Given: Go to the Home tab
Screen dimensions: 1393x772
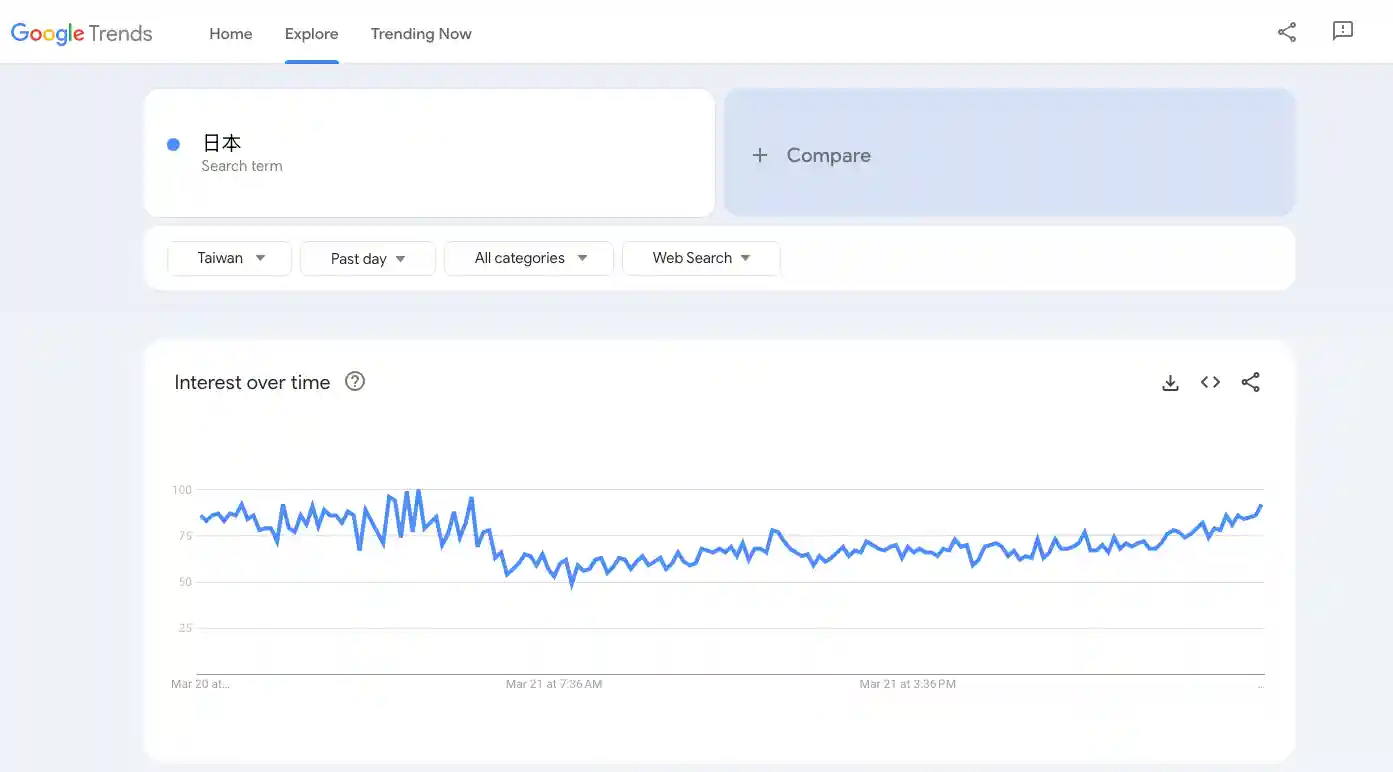Looking at the screenshot, I should click(230, 34).
